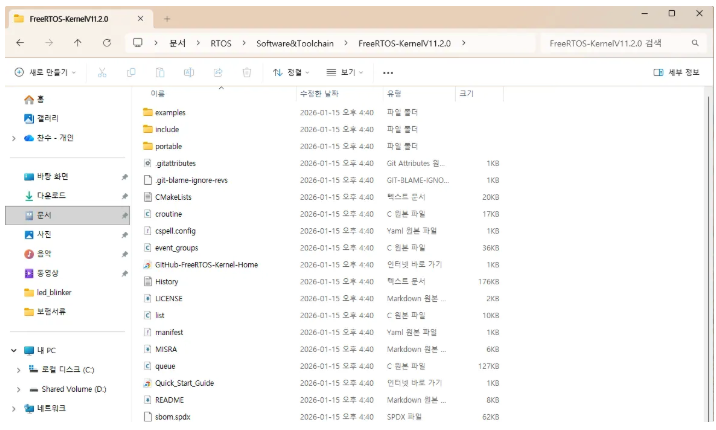Click the PC monitor icon in address bar
This screenshot has height=430, width=716.
137,43
